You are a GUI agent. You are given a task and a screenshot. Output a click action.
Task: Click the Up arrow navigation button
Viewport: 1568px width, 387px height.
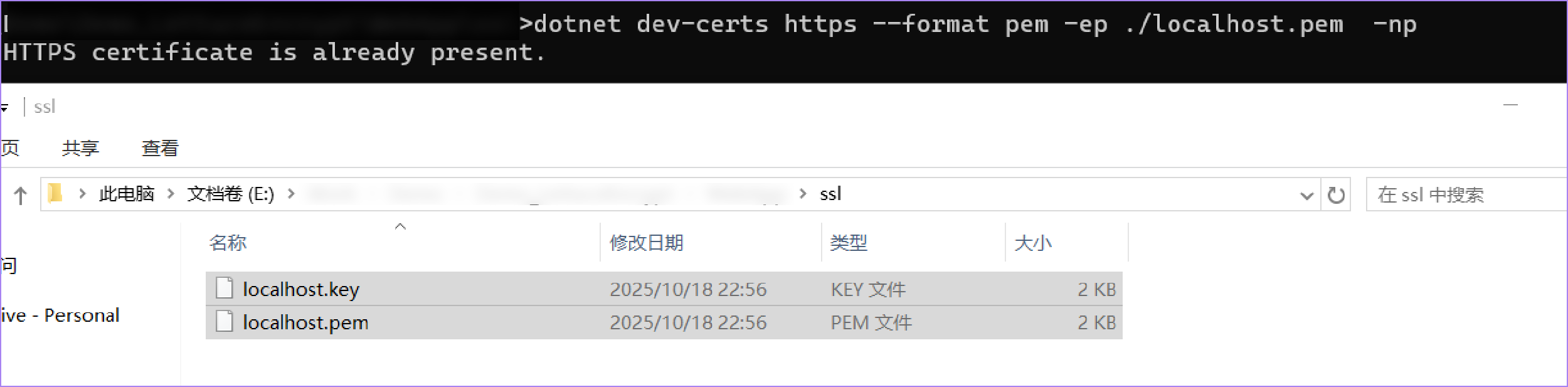coord(20,196)
